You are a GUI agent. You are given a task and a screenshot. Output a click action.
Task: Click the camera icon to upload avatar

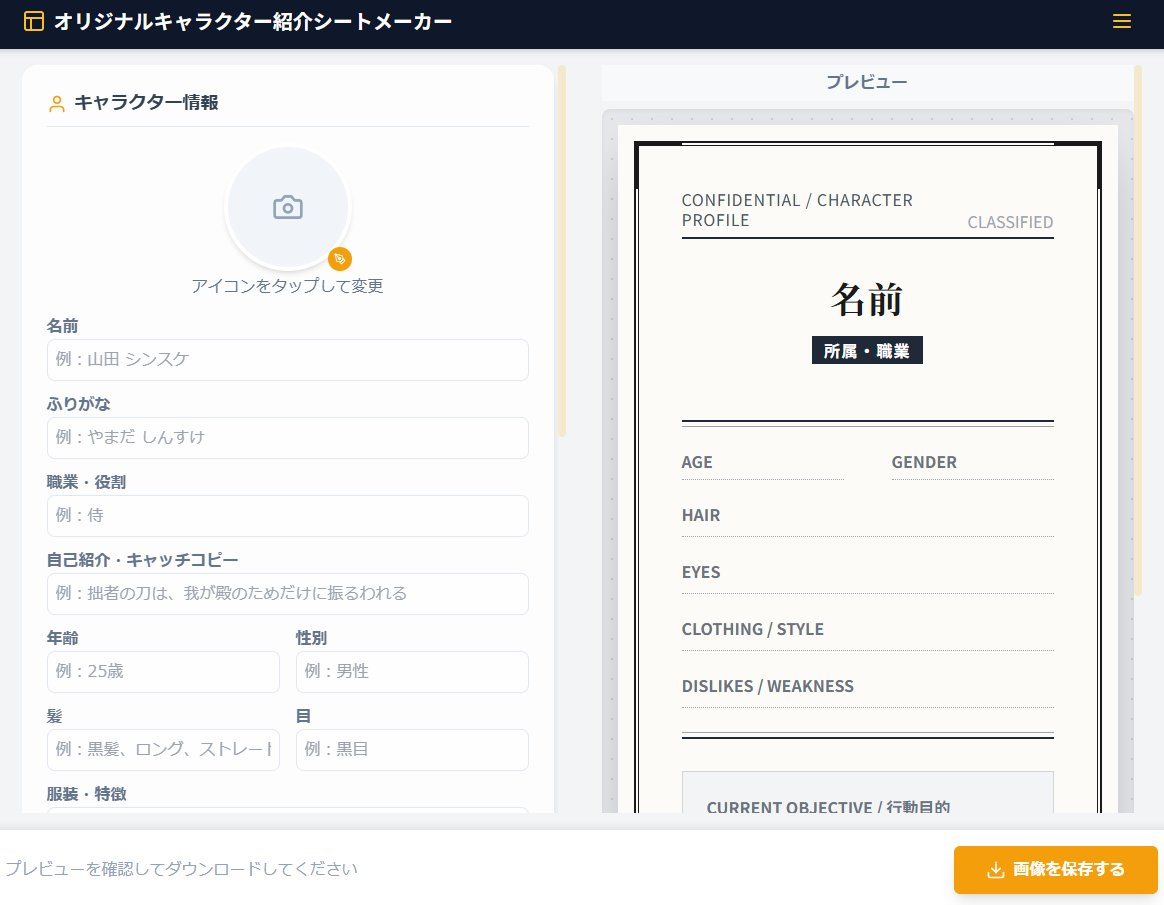point(288,207)
